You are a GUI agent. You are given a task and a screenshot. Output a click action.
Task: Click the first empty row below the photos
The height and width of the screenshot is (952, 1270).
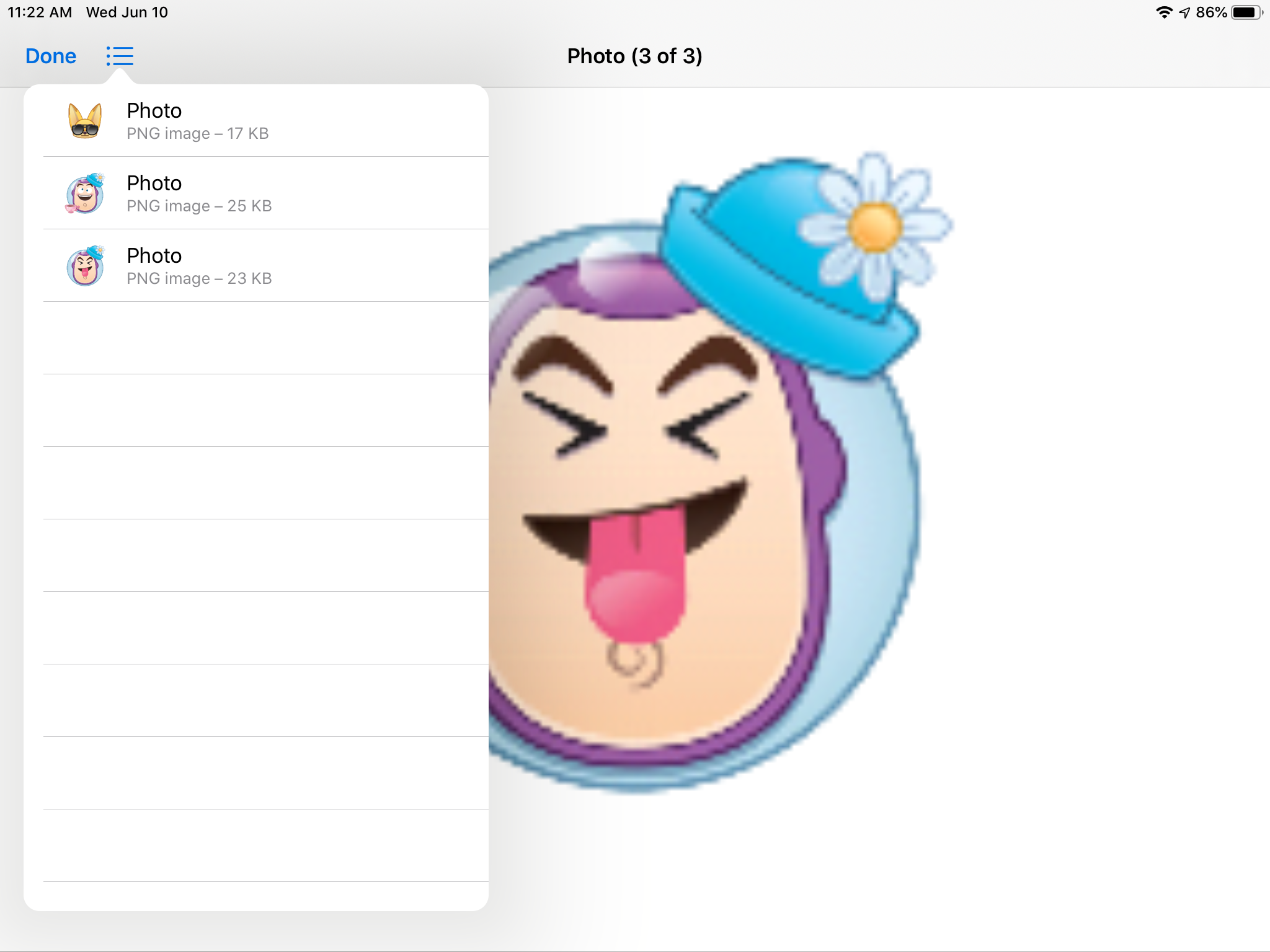(x=265, y=338)
